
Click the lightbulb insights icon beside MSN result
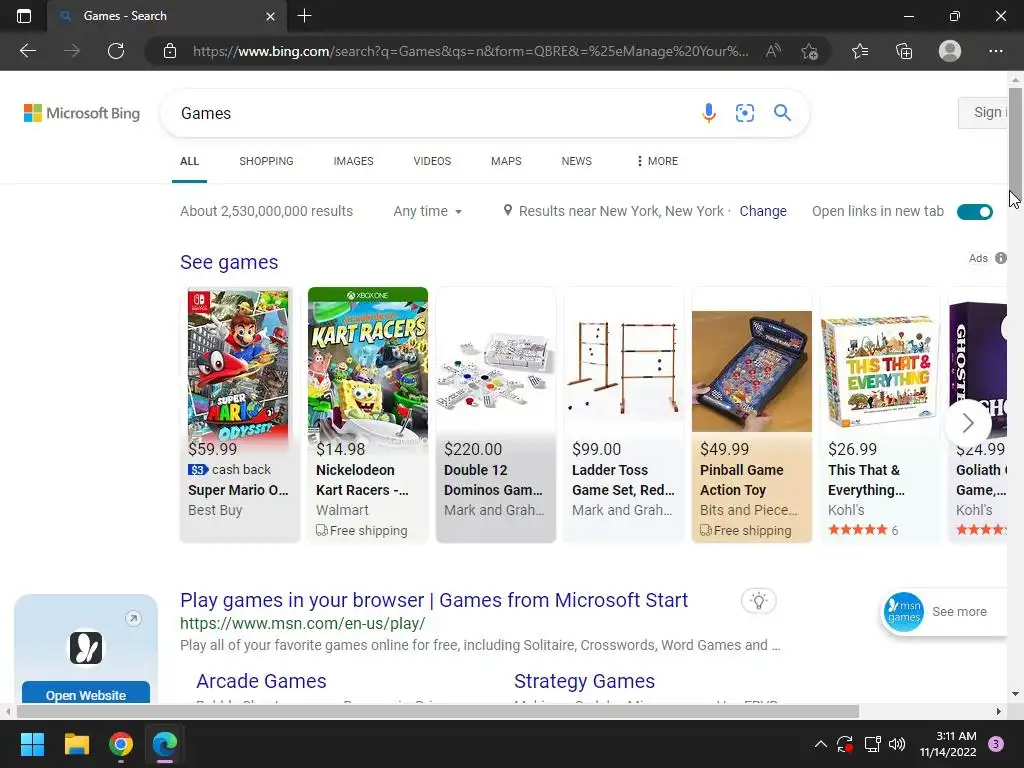point(759,601)
